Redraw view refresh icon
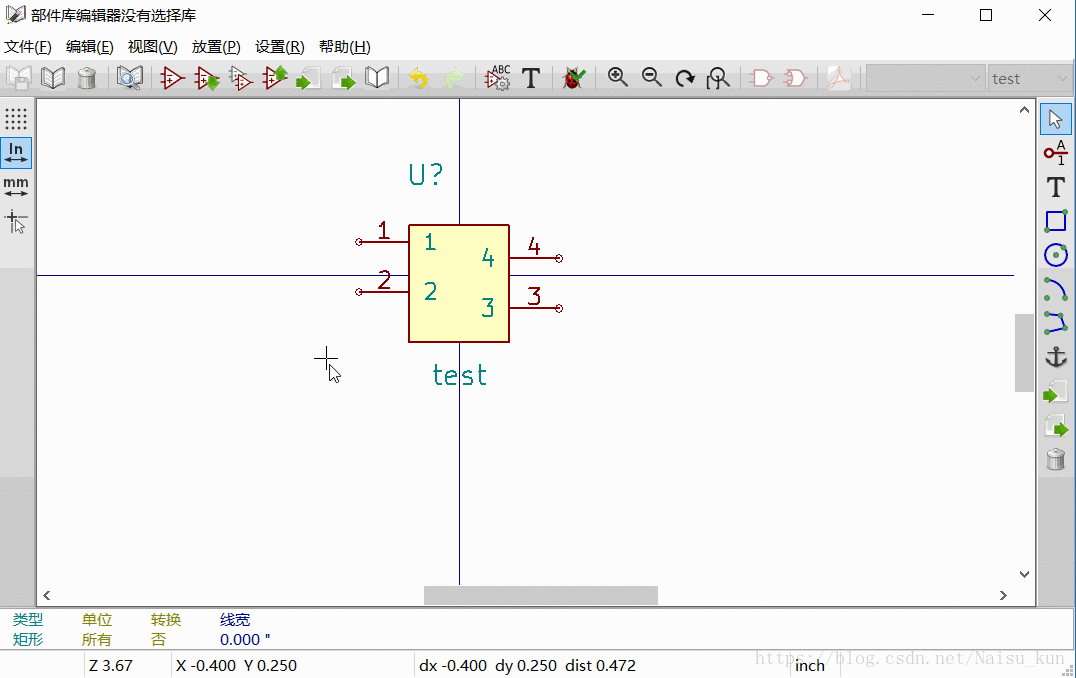The image size is (1076, 678). (x=685, y=78)
